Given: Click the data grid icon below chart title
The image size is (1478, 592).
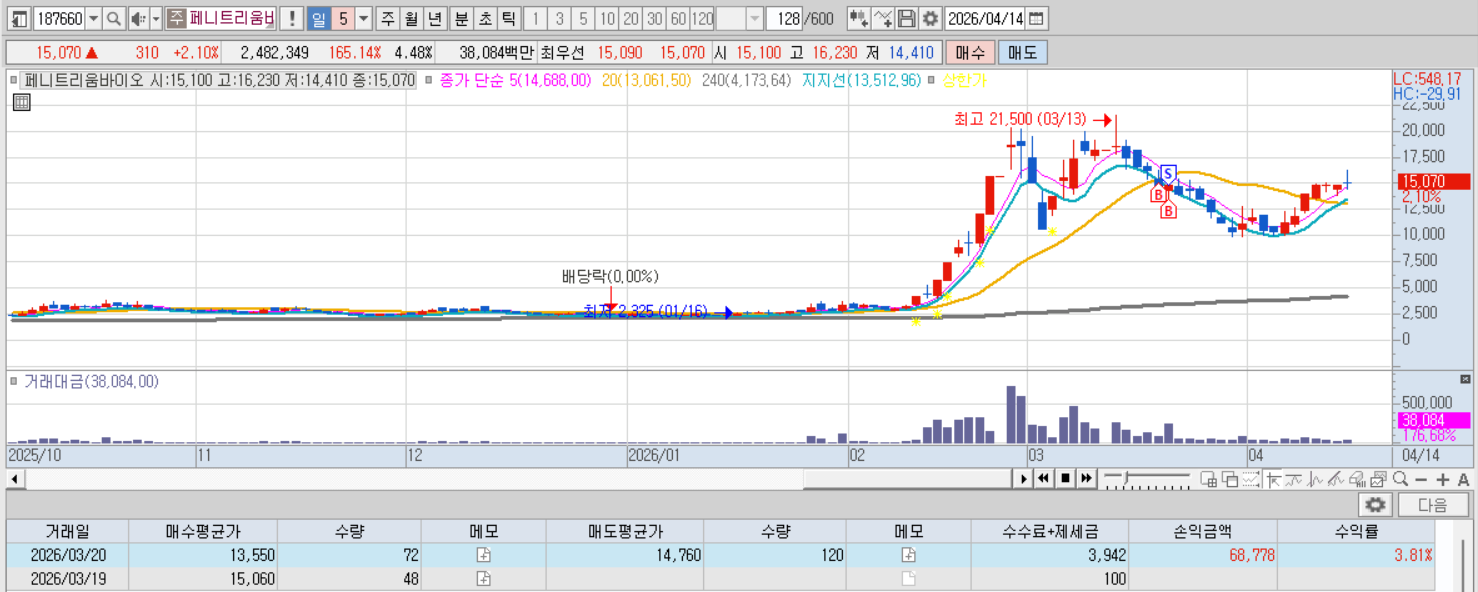Looking at the screenshot, I should [x=21, y=101].
